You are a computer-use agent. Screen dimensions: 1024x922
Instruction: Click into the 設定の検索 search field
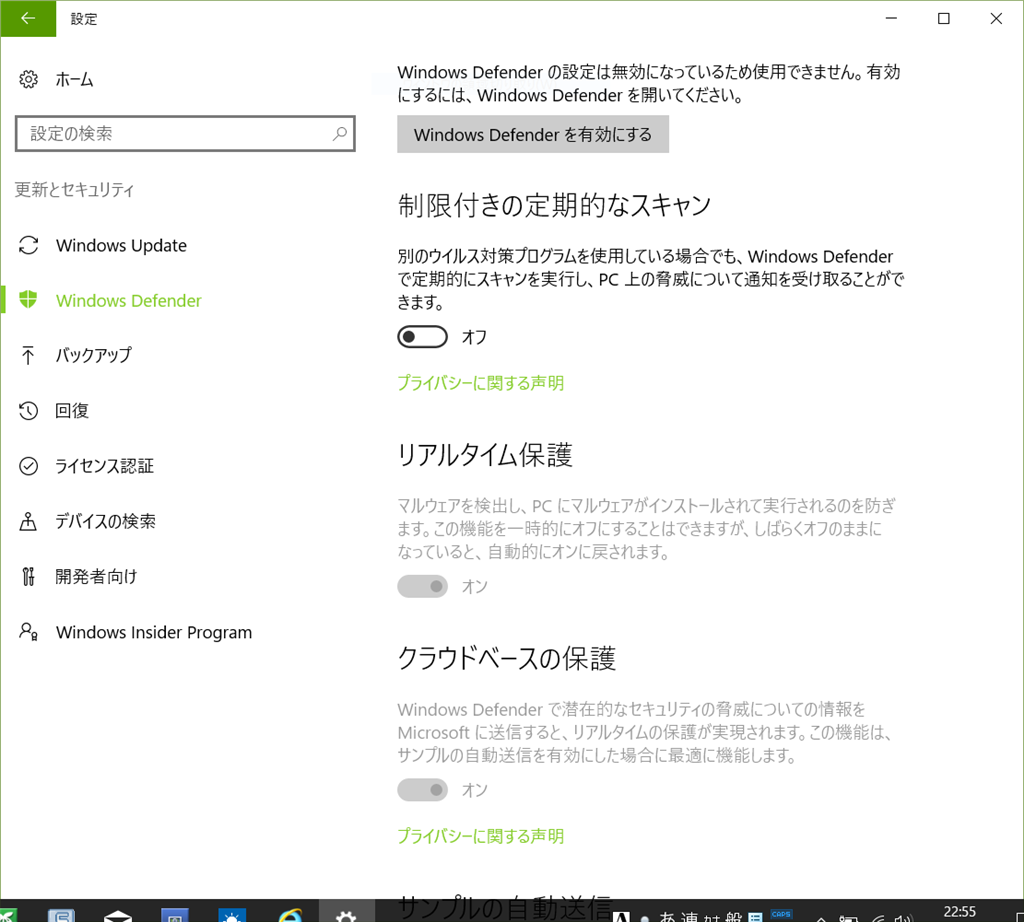[185, 134]
